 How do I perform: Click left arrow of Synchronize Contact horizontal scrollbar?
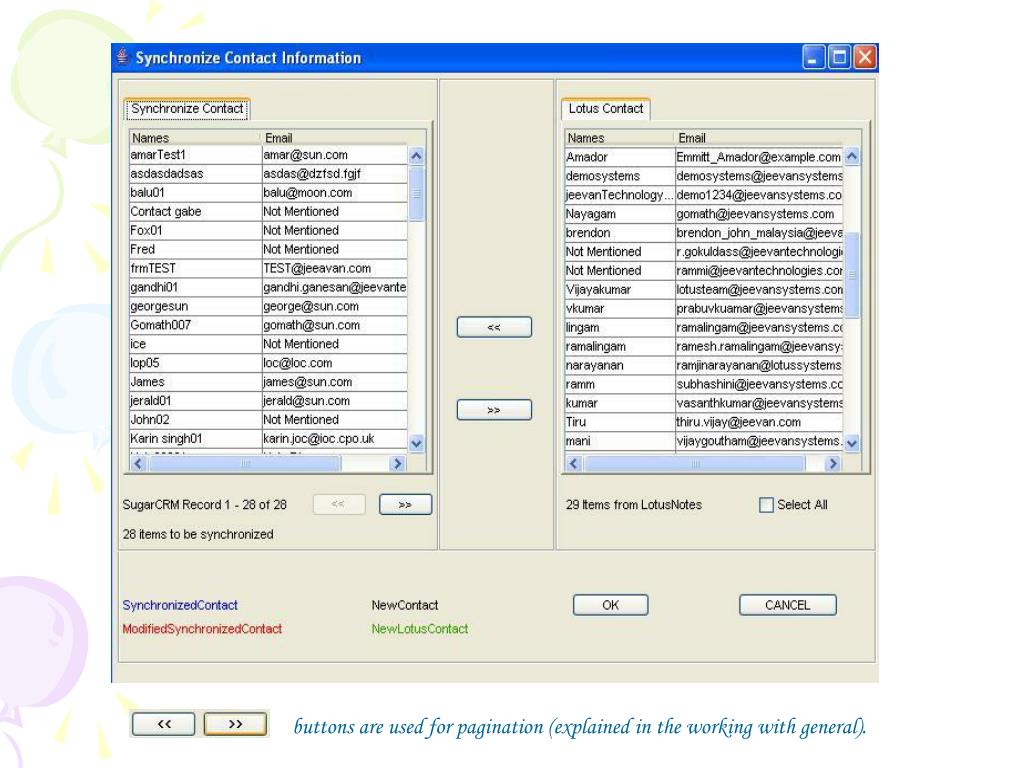138,463
